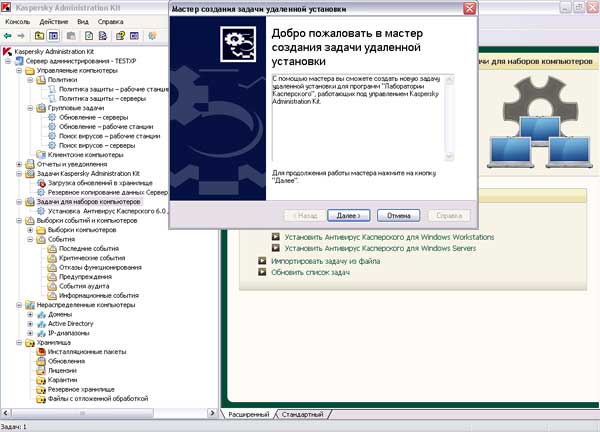Select Отказы функционирования in tree
The height and width of the screenshot is (432, 600).
click(x=100, y=267)
